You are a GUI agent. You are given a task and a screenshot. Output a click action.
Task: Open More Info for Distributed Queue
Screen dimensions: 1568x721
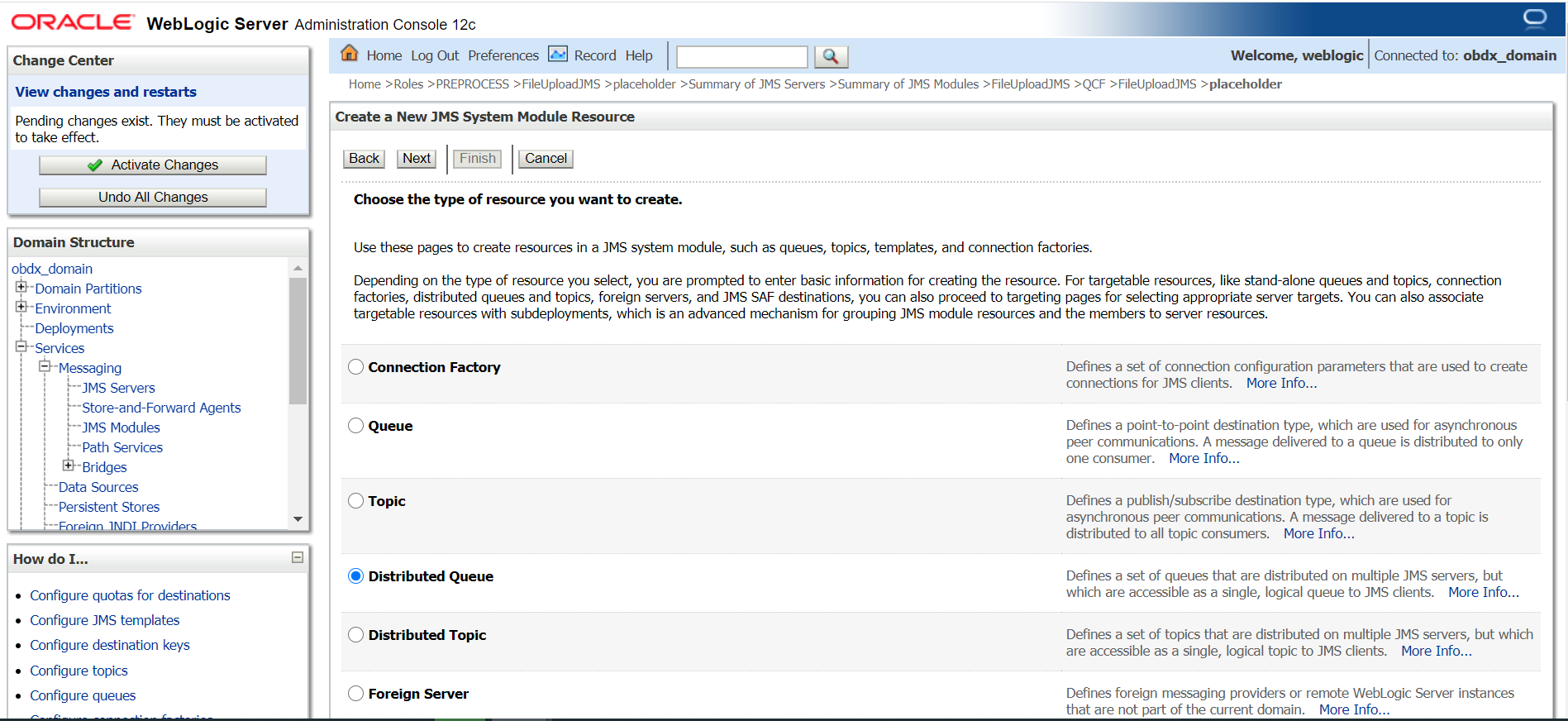pyautogui.click(x=1484, y=592)
